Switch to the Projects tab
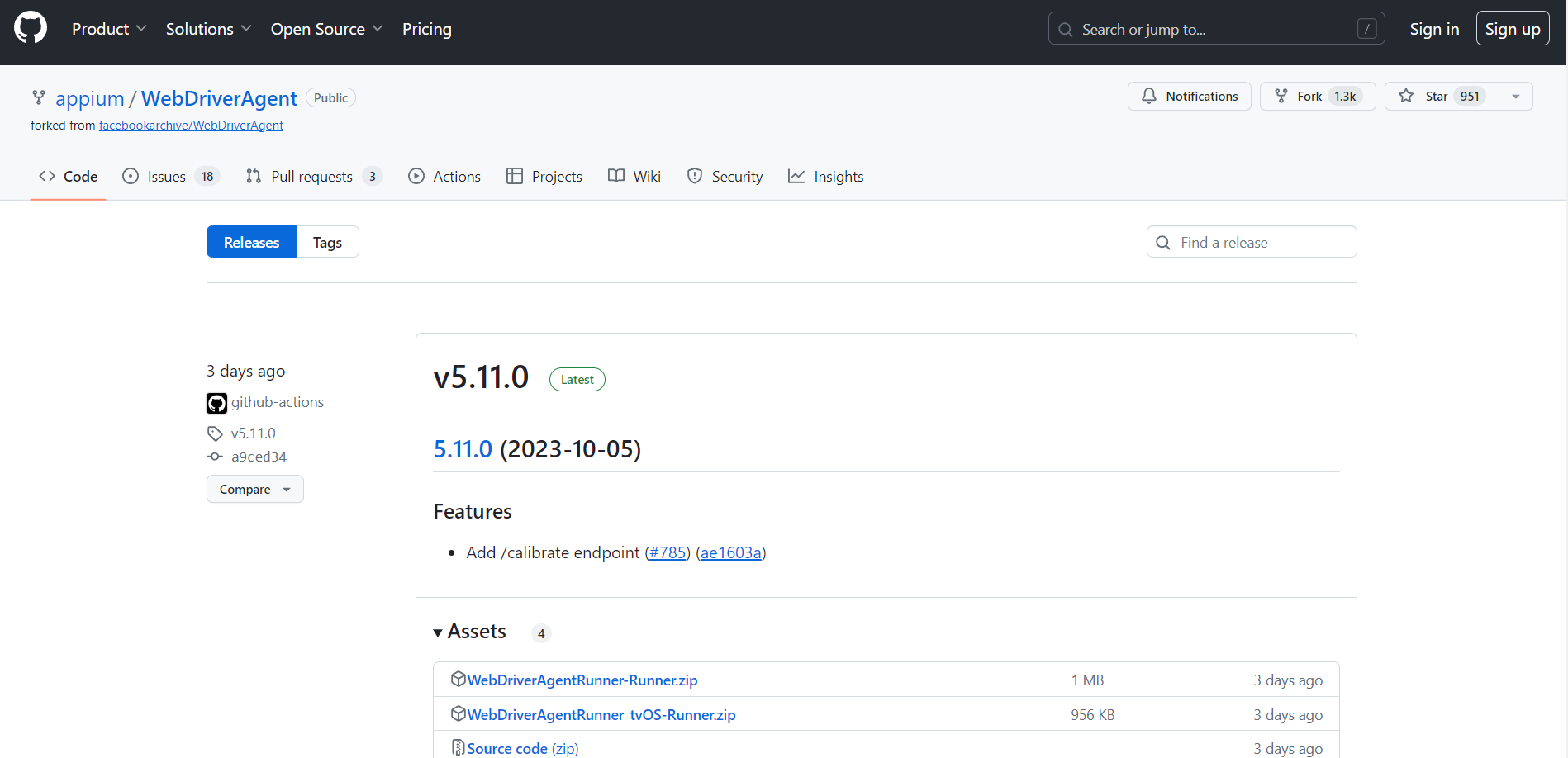This screenshot has height=758, width=1568. pos(544,177)
